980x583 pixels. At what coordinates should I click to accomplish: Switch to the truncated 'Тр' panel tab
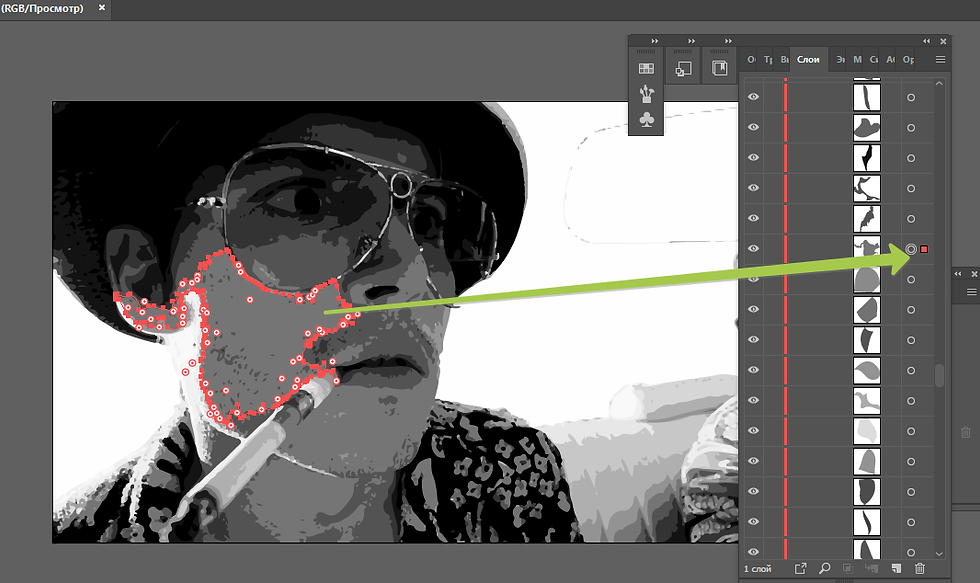[768, 59]
